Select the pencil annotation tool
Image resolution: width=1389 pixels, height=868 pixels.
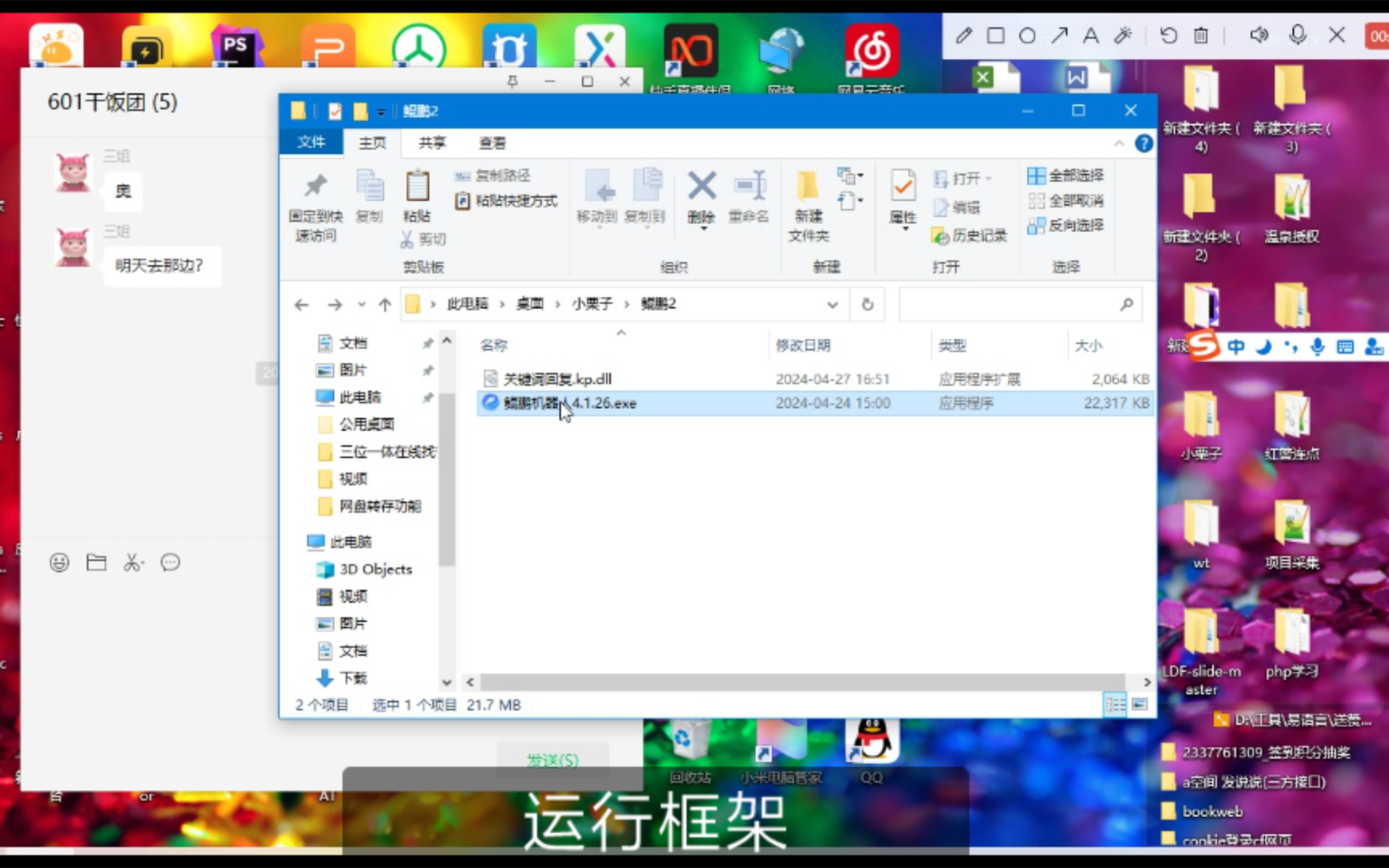click(964, 35)
